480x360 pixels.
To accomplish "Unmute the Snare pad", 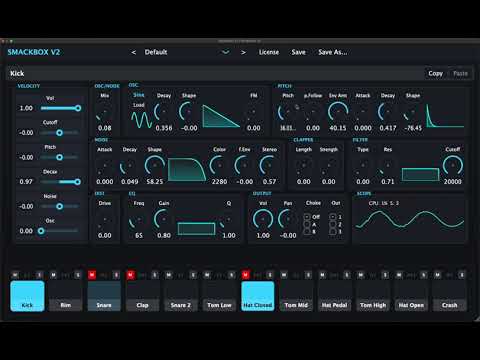I will [92, 275].
